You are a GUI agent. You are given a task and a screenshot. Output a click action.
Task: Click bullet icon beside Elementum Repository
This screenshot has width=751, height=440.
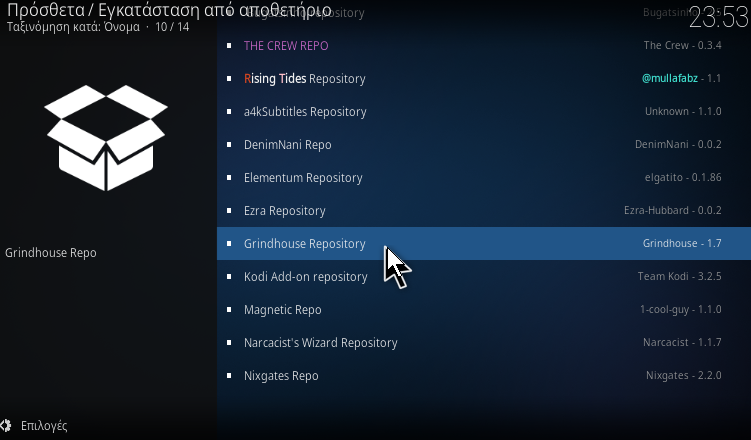[x=229, y=178]
